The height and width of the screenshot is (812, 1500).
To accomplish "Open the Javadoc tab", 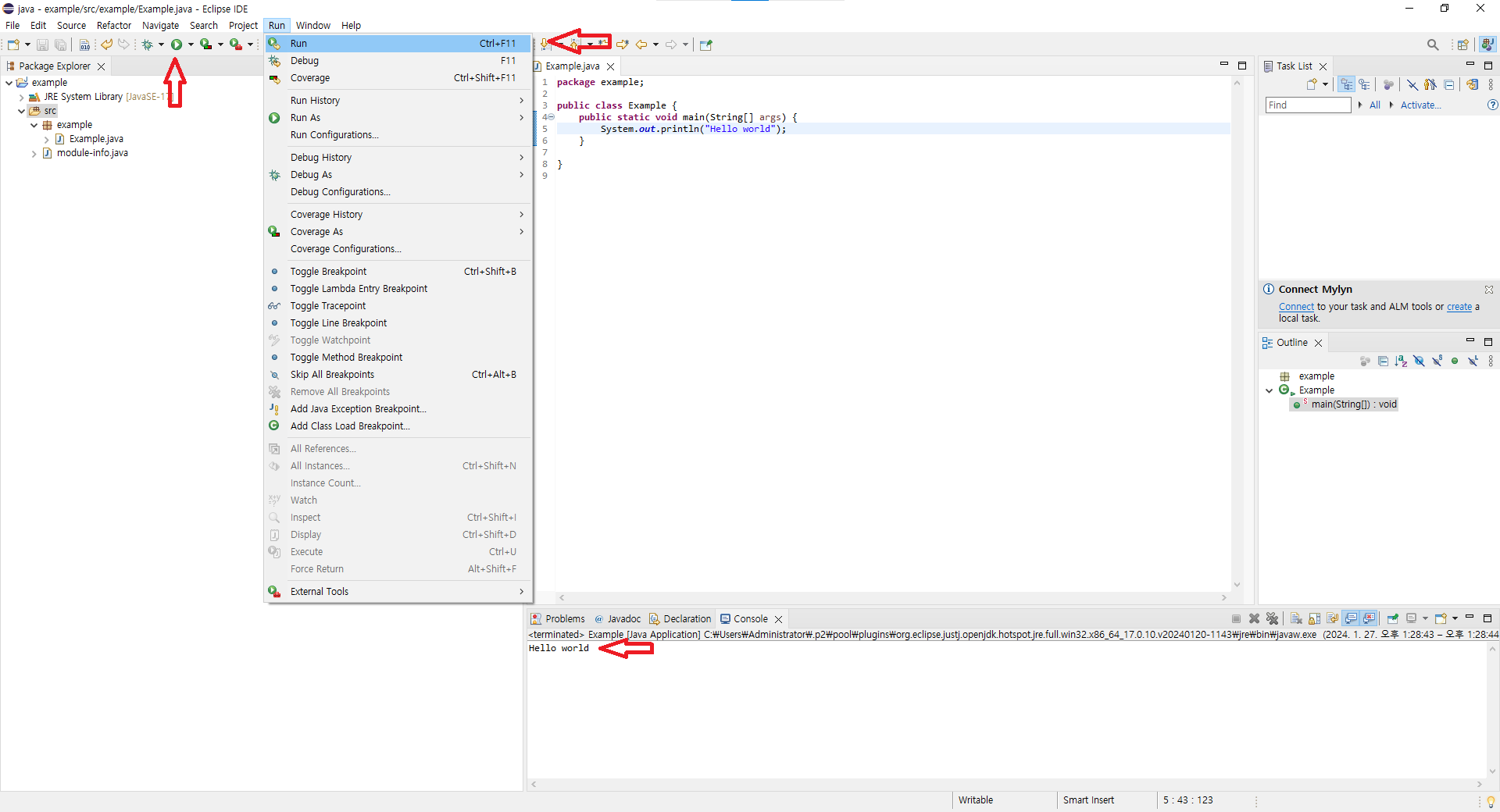I will 617,619.
